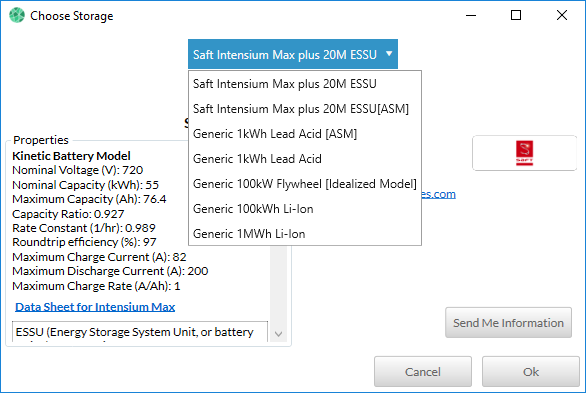586x393 pixels.
Task: Click the partially hidden website link ending in .com
Action: click(439, 194)
